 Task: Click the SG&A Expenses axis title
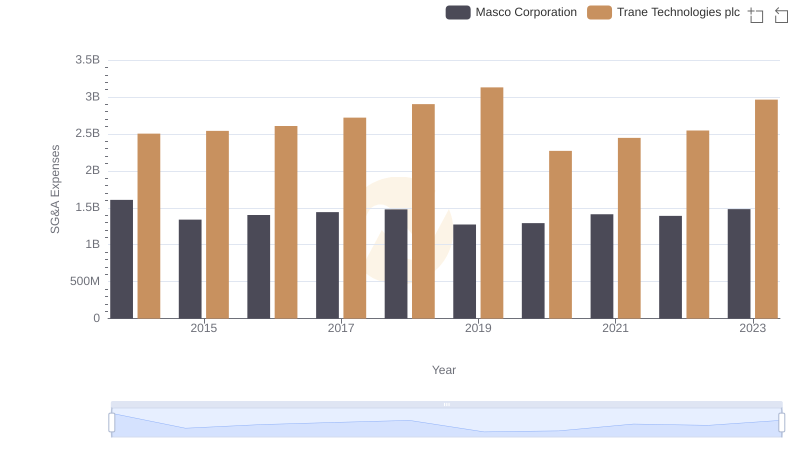(x=55, y=189)
